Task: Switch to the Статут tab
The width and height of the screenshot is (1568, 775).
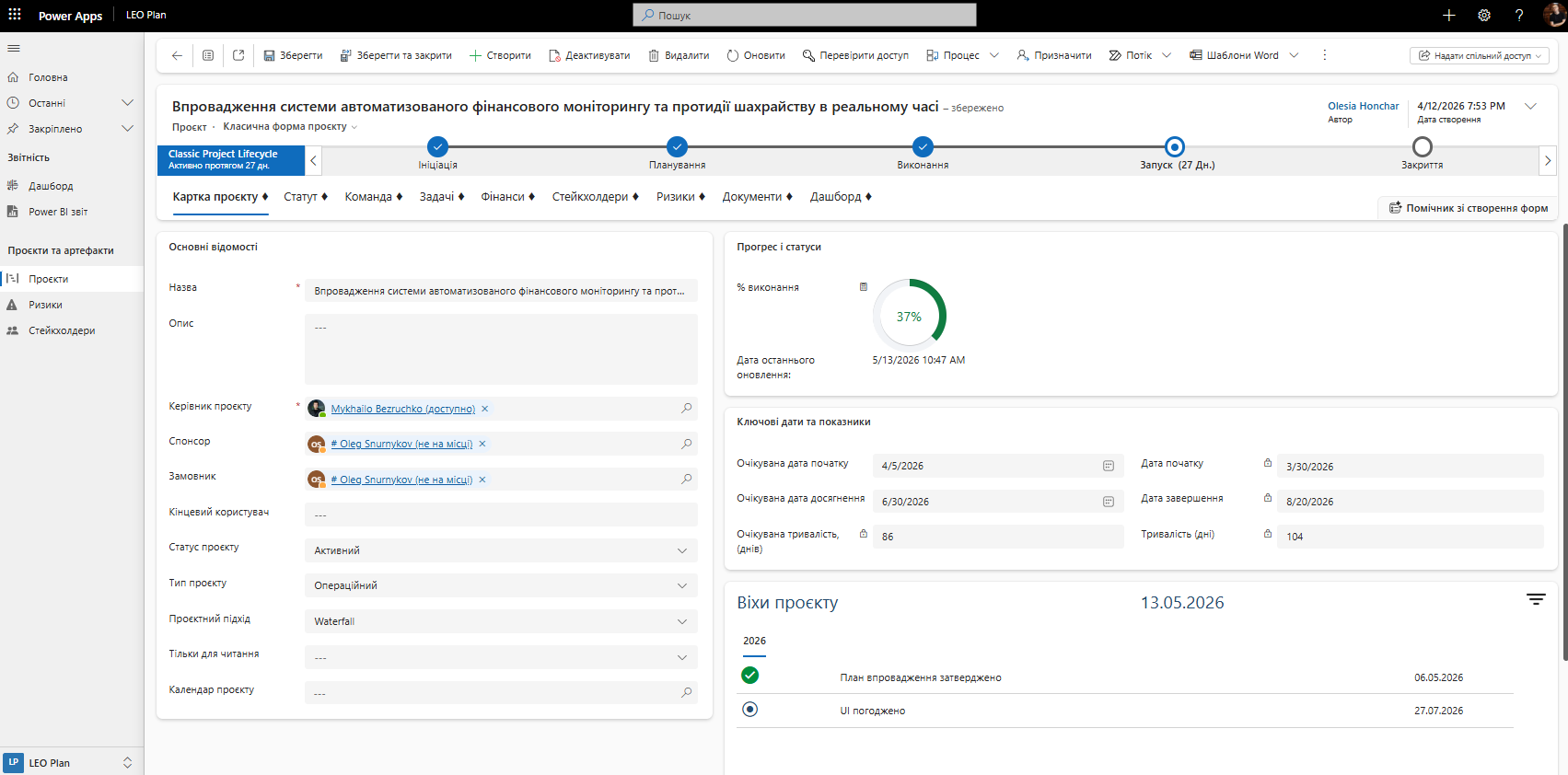Action: (306, 197)
